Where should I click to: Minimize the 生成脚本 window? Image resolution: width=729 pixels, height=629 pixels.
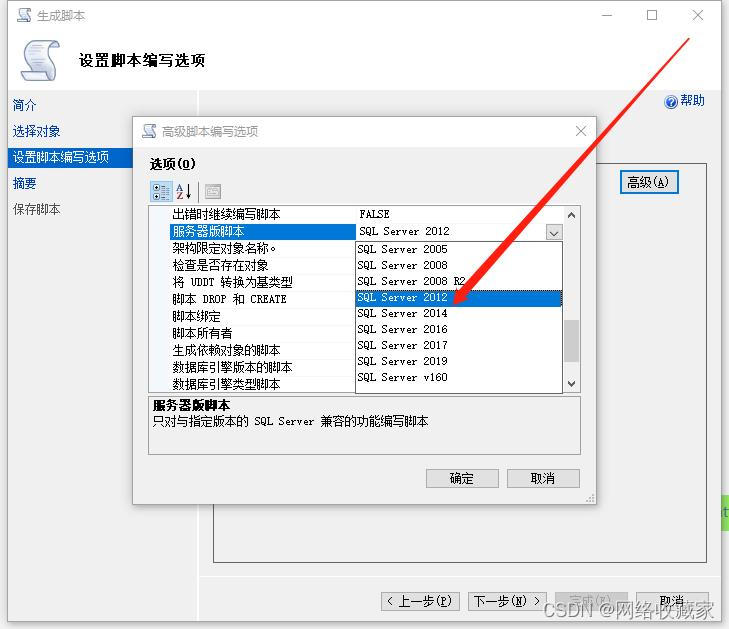(607, 15)
